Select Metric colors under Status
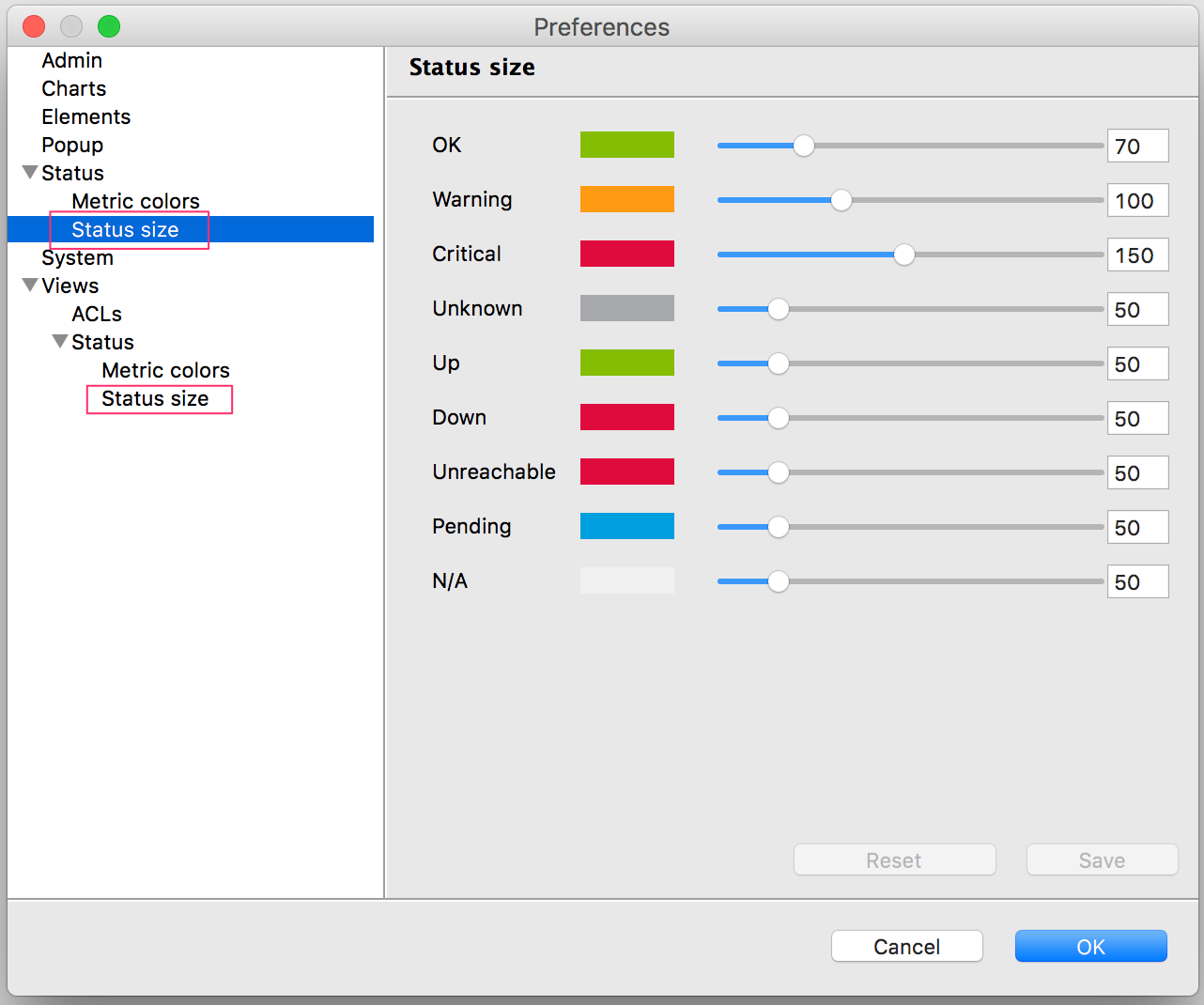Screen dimensions: 1204x1005 (135, 200)
